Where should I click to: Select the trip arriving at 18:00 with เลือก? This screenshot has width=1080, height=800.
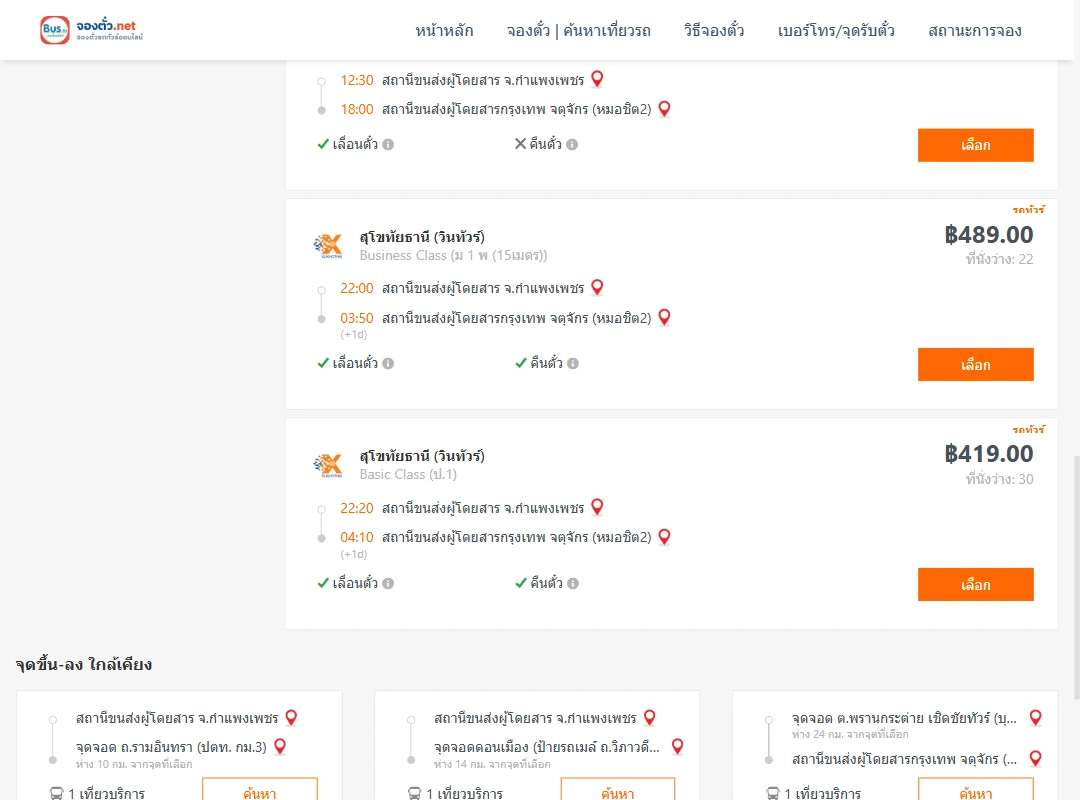click(x=975, y=145)
